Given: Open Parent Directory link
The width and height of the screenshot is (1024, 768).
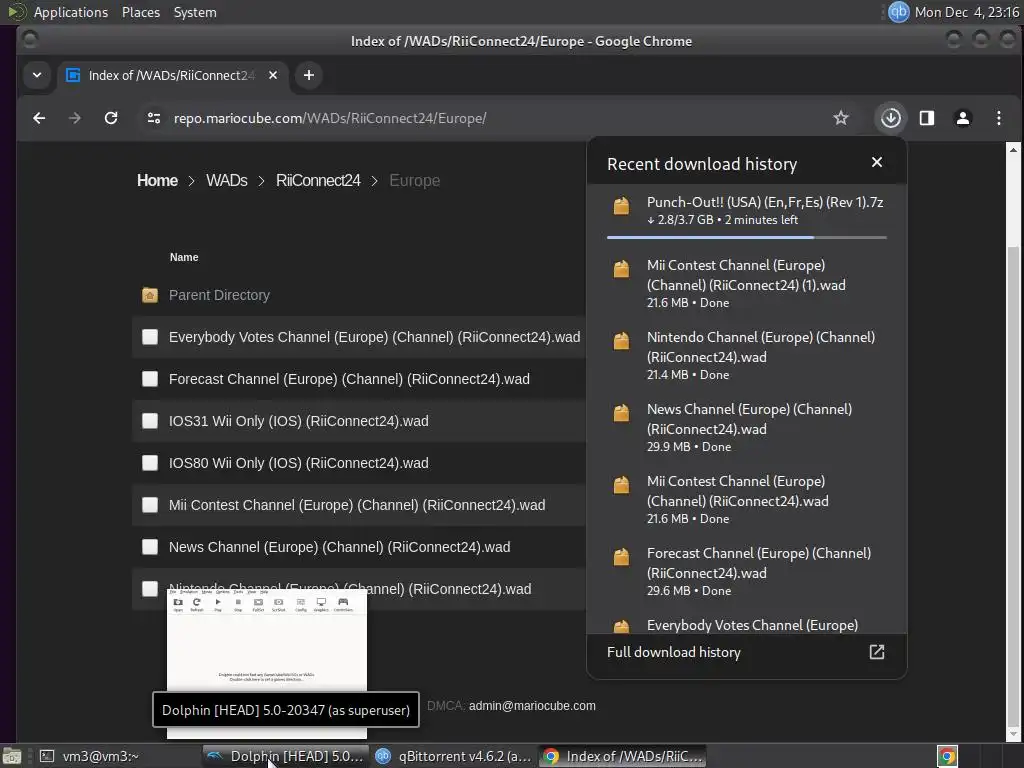Looking at the screenshot, I should pyautogui.click(x=219, y=295).
